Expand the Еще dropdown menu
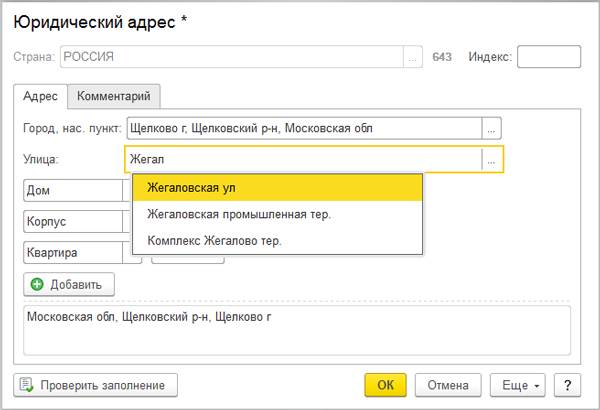Viewport: 600px width, 410px height. 518,385
